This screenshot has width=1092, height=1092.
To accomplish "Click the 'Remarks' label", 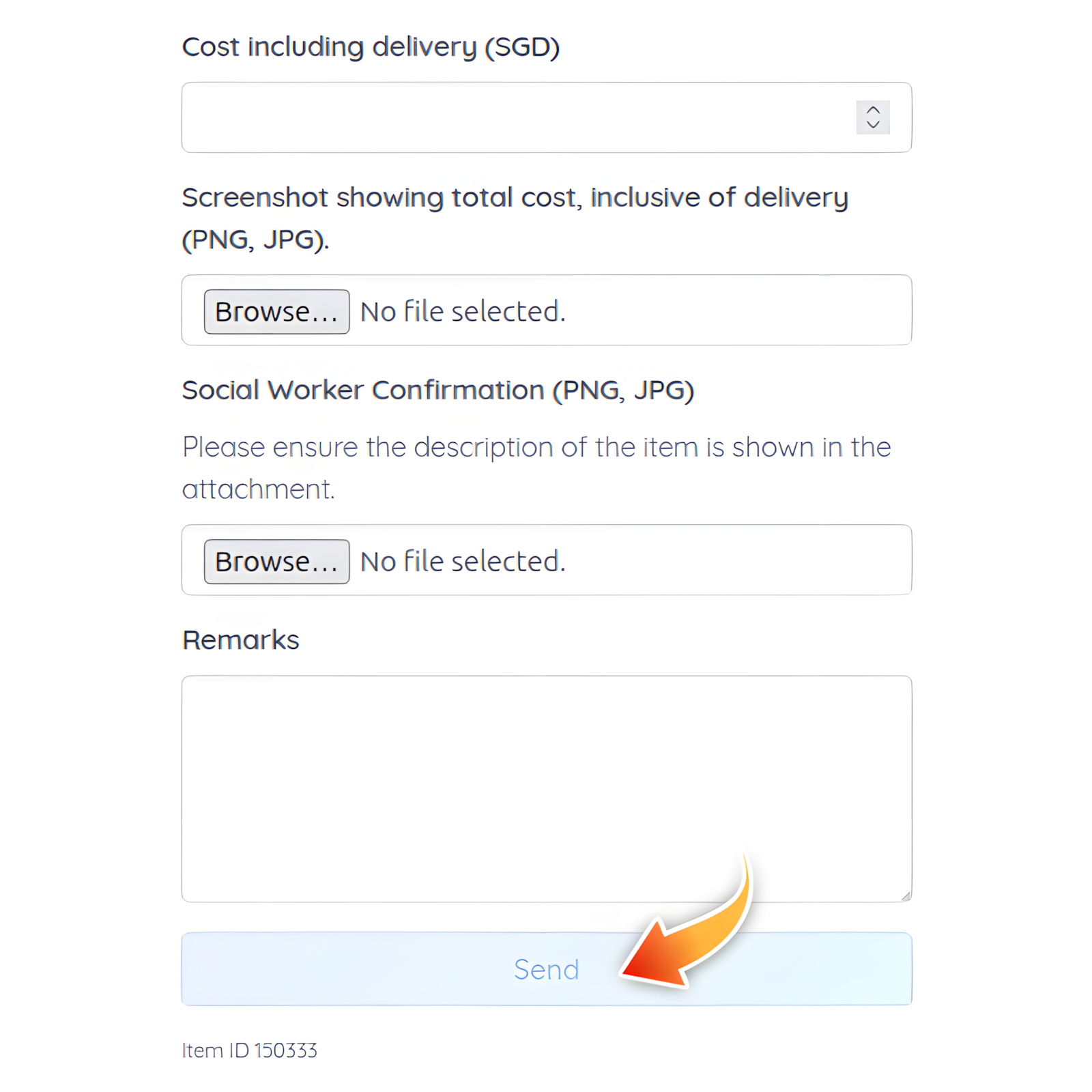I will (x=240, y=640).
